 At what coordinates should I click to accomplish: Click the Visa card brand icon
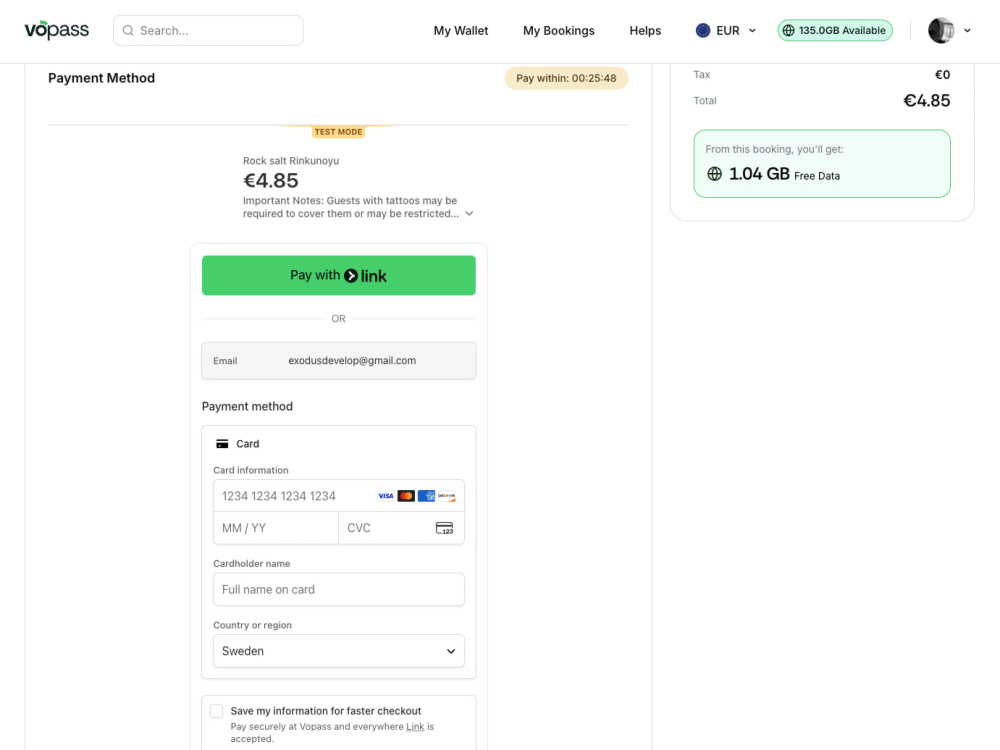point(385,496)
